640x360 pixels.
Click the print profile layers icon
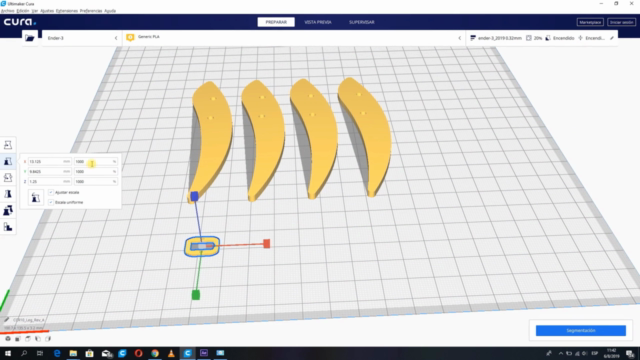pyautogui.click(x=473, y=38)
